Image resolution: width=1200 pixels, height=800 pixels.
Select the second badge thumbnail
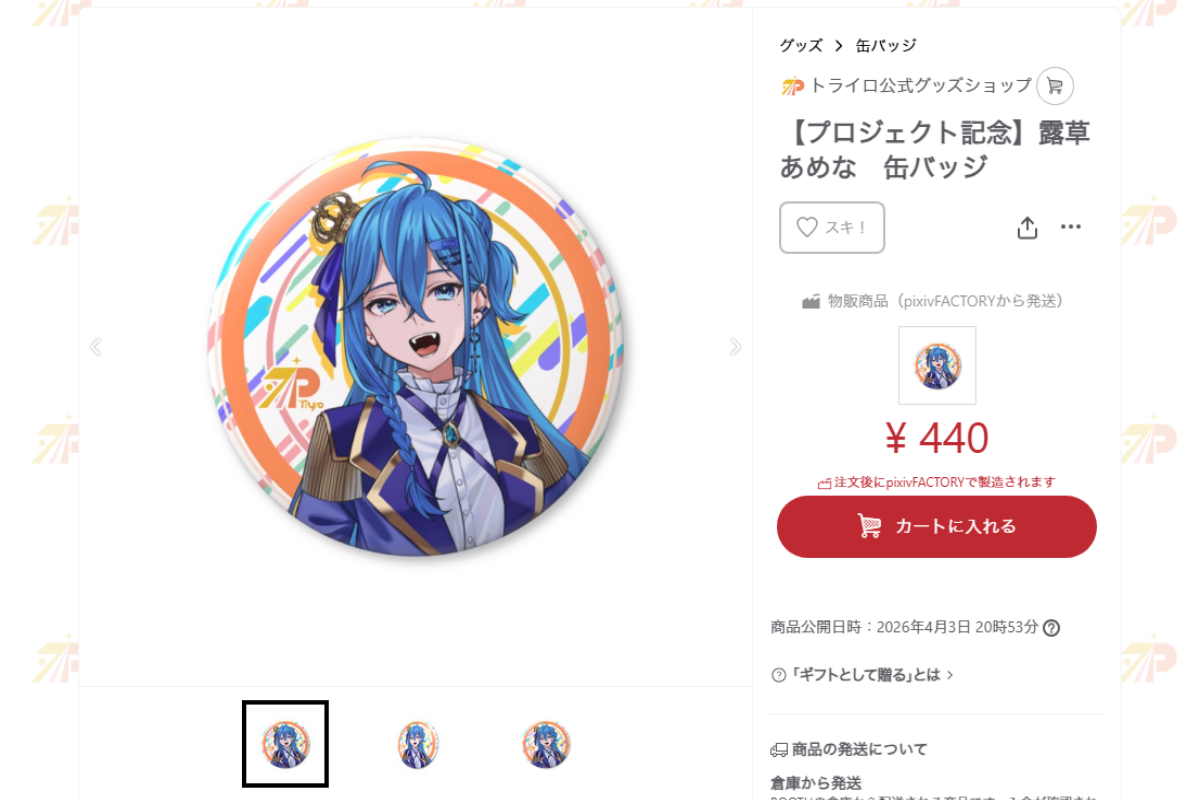pos(418,745)
